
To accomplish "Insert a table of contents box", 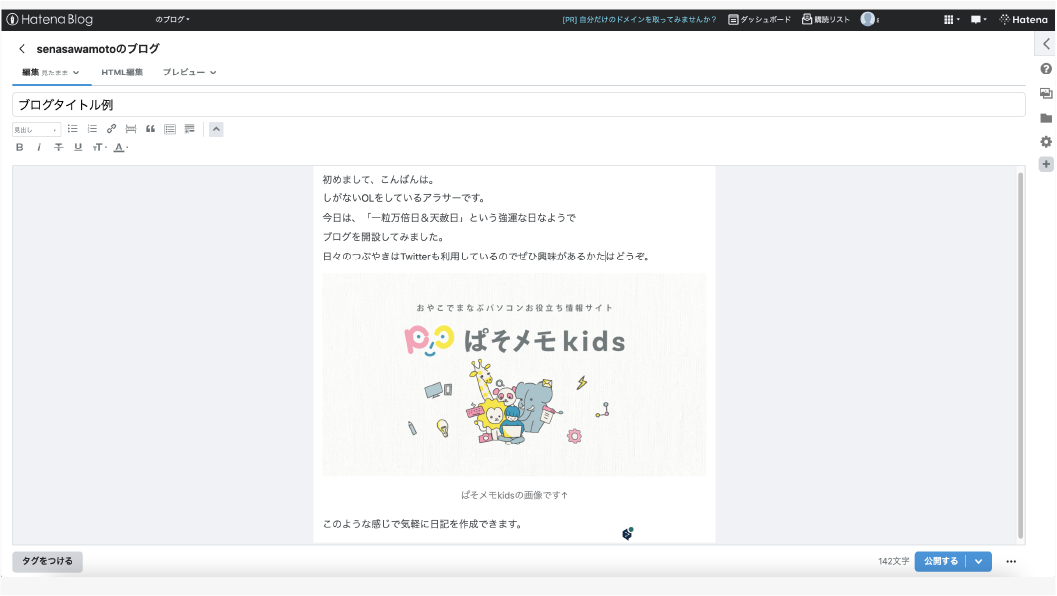I will (x=170, y=129).
